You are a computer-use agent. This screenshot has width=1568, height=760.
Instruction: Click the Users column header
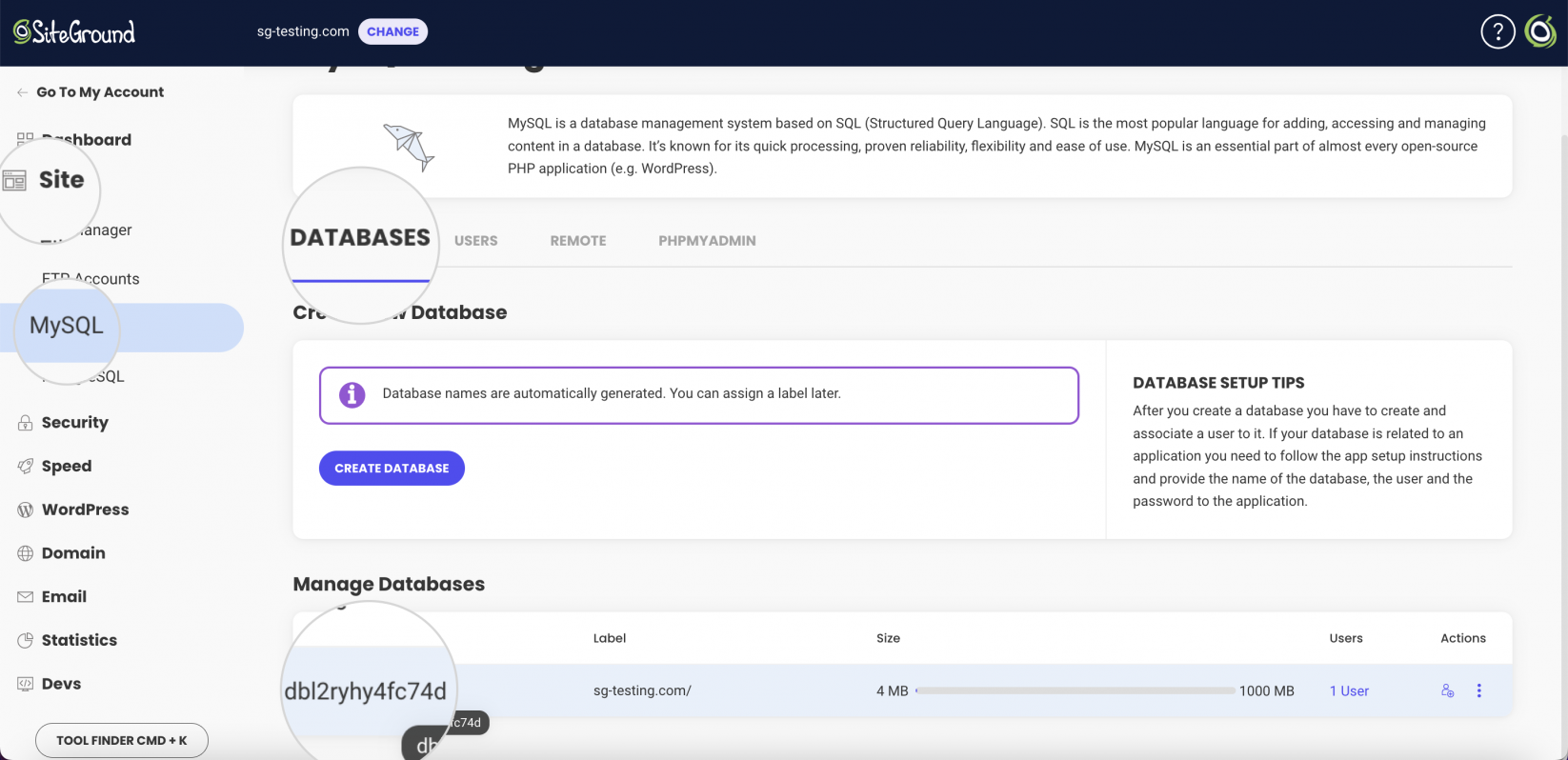pos(1346,638)
